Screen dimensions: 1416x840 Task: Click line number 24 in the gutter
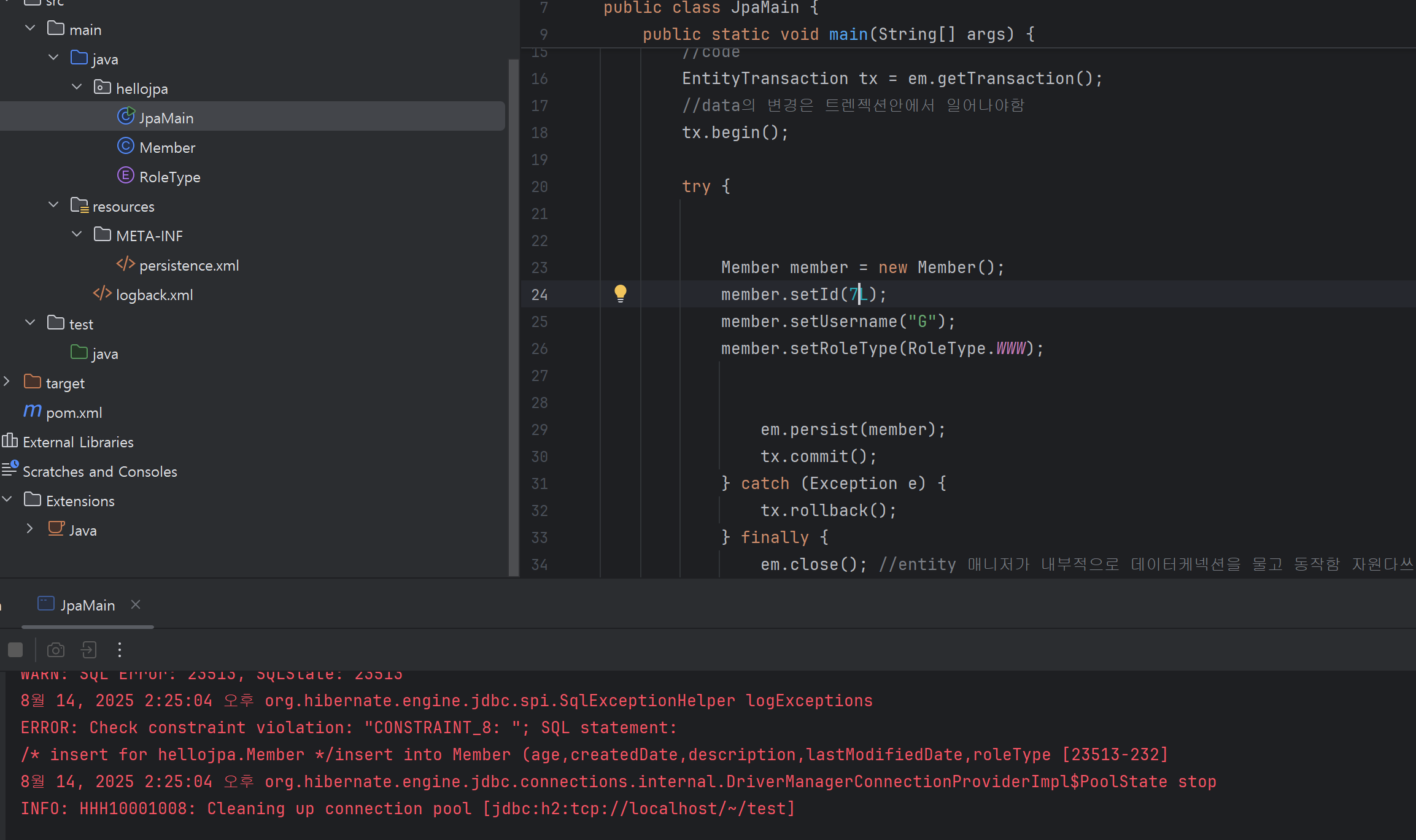click(540, 295)
